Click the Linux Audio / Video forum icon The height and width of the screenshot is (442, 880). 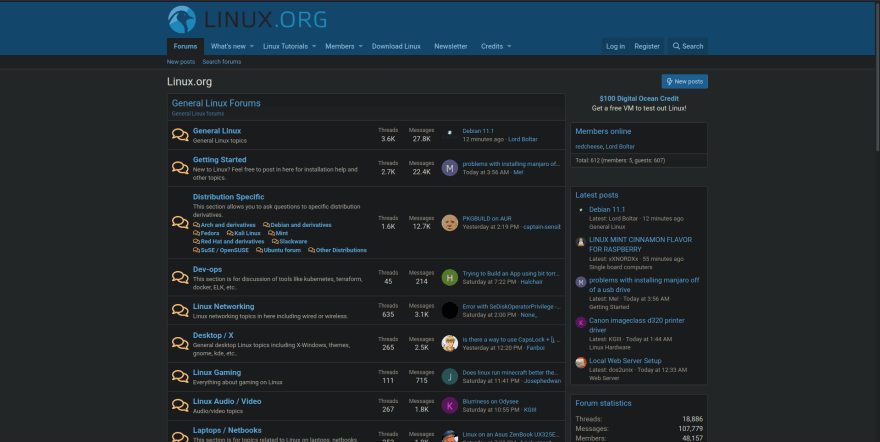tap(180, 405)
